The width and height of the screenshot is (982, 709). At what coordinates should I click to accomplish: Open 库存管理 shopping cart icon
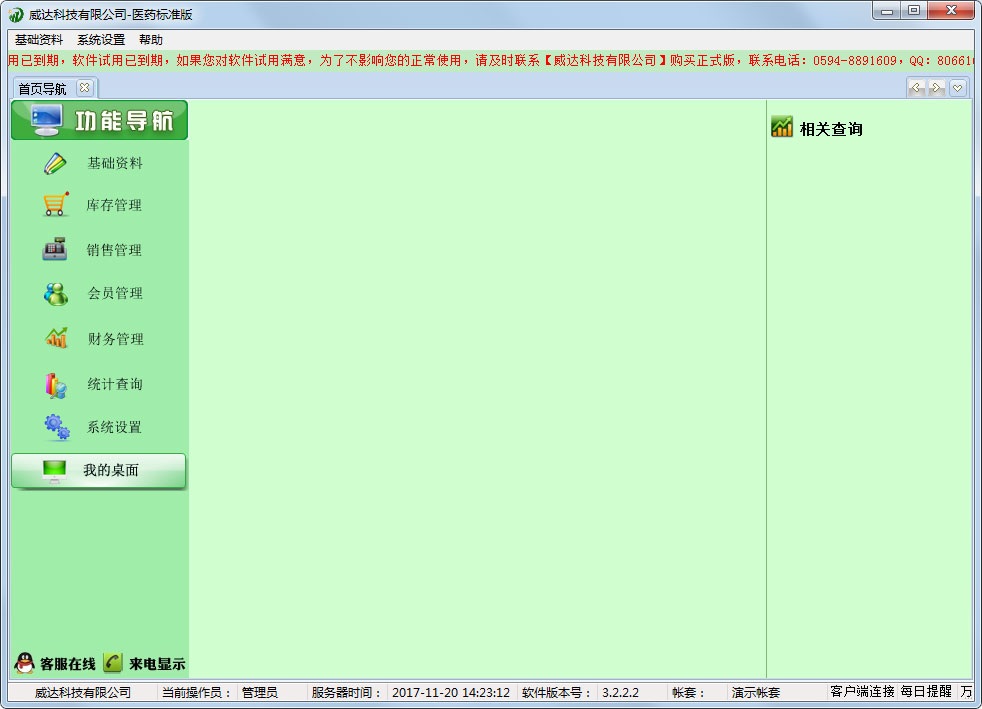[x=56, y=205]
